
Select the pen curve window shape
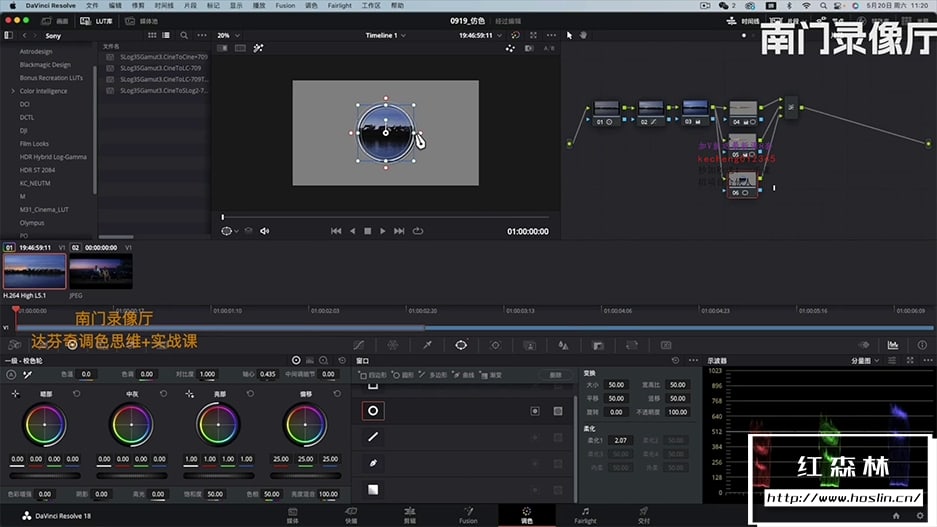click(373, 463)
